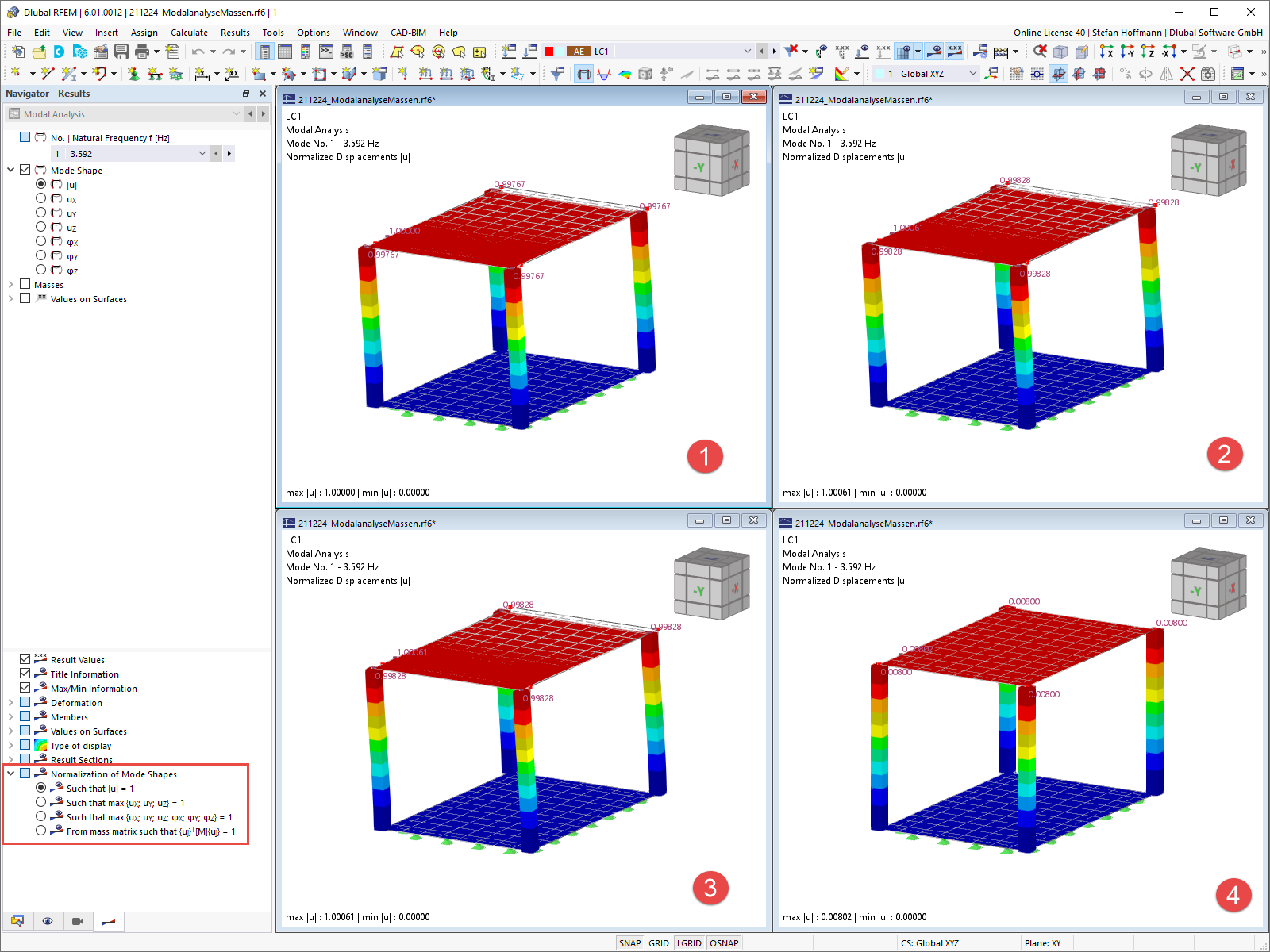Image resolution: width=1270 pixels, height=952 pixels.
Task: Redo the last undone action
Action: [229, 52]
